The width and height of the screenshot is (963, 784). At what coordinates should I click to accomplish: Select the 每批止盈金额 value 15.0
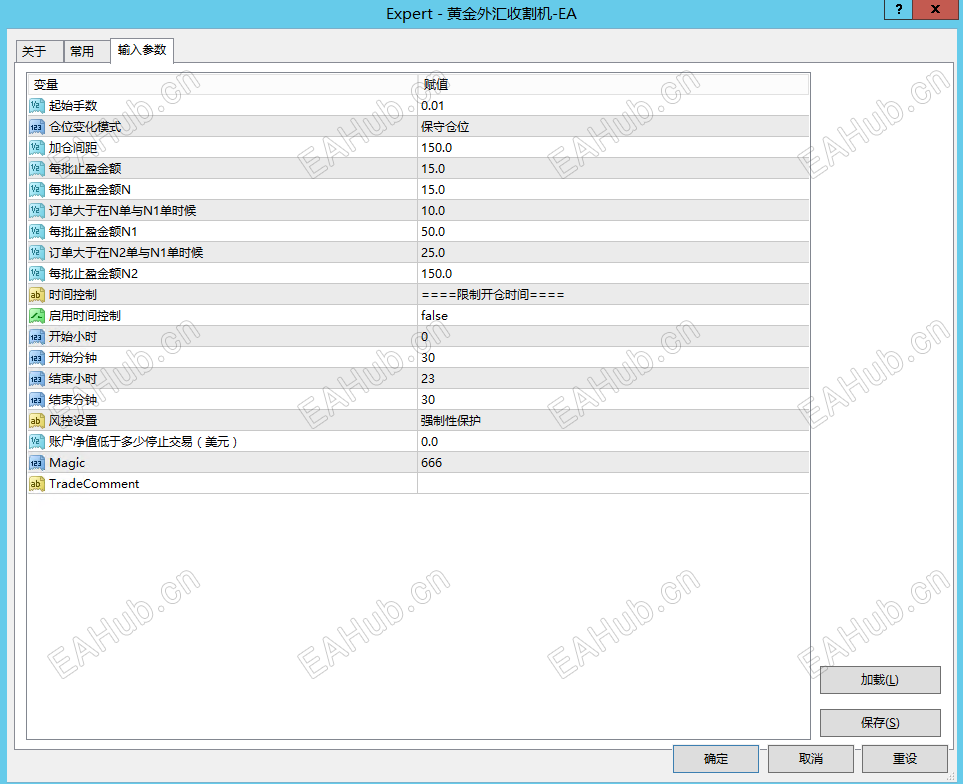click(613, 168)
